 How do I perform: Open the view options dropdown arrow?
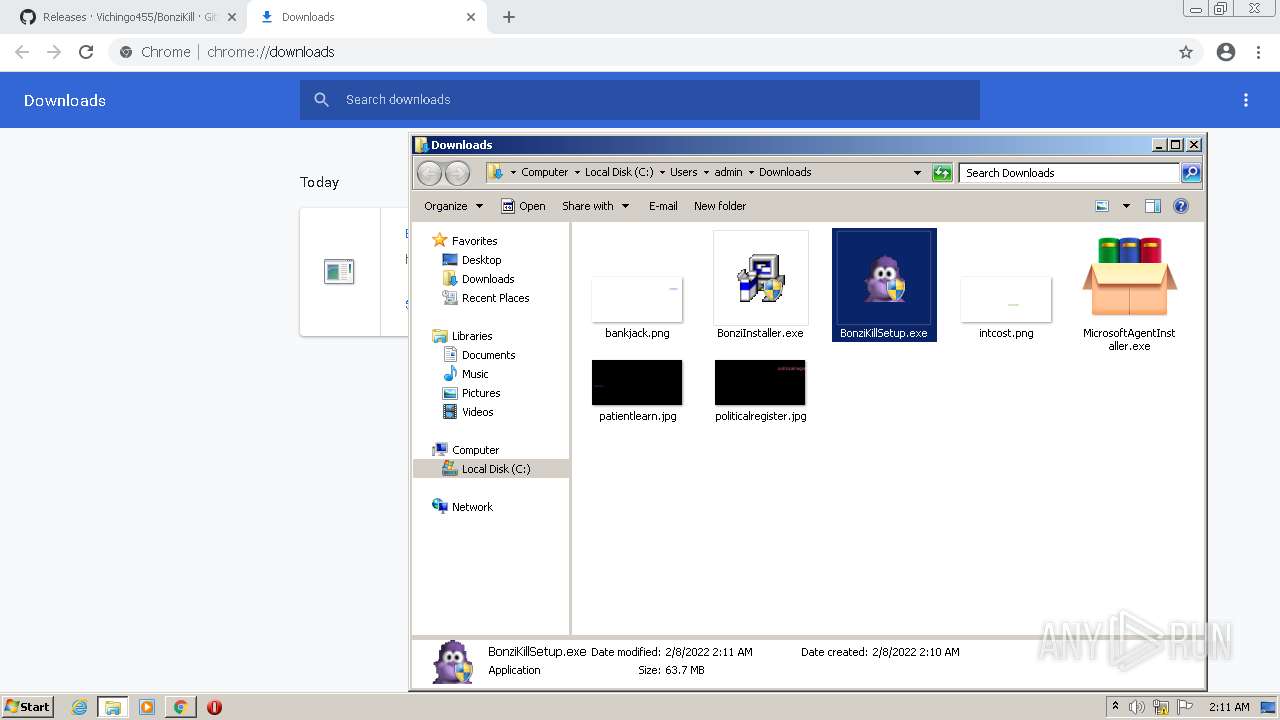point(1126,206)
